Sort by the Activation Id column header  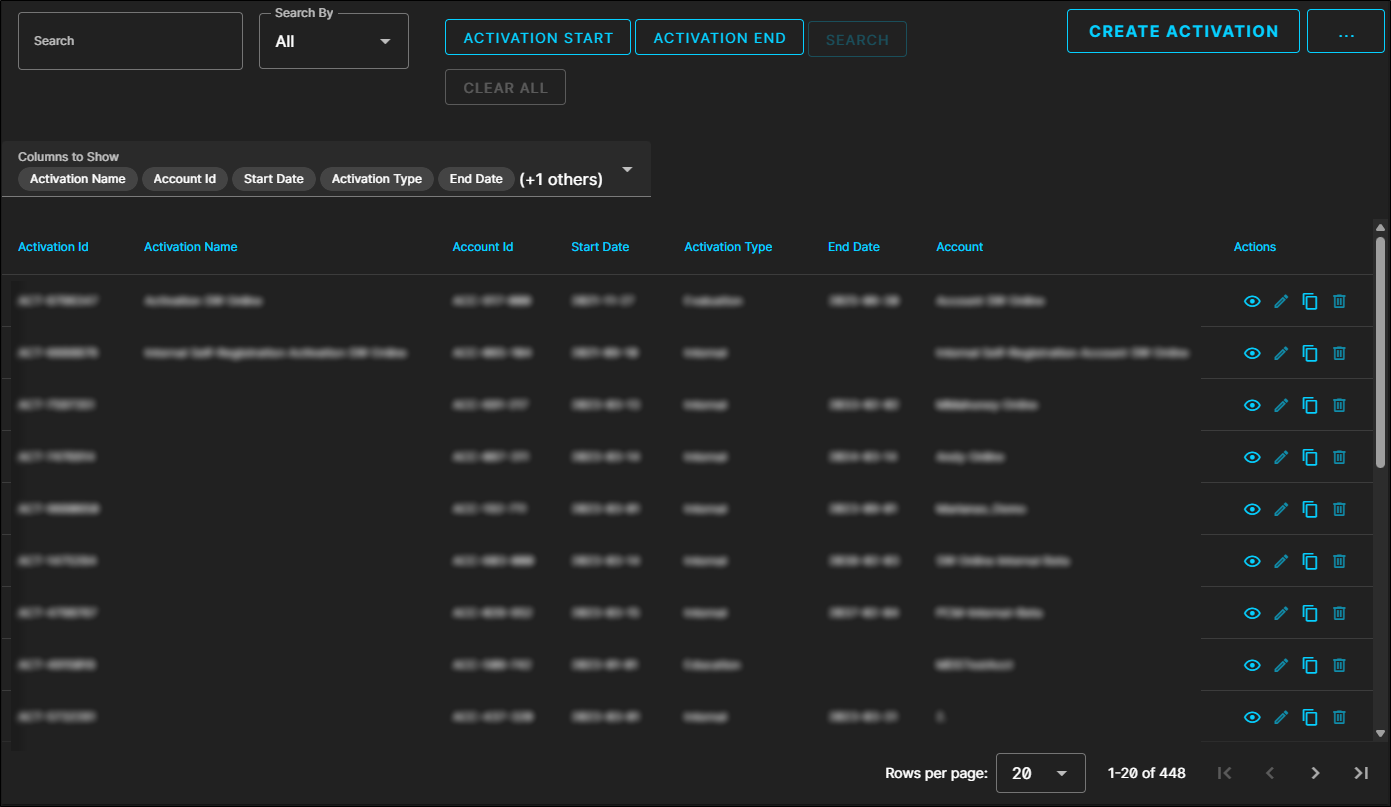(53, 247)
